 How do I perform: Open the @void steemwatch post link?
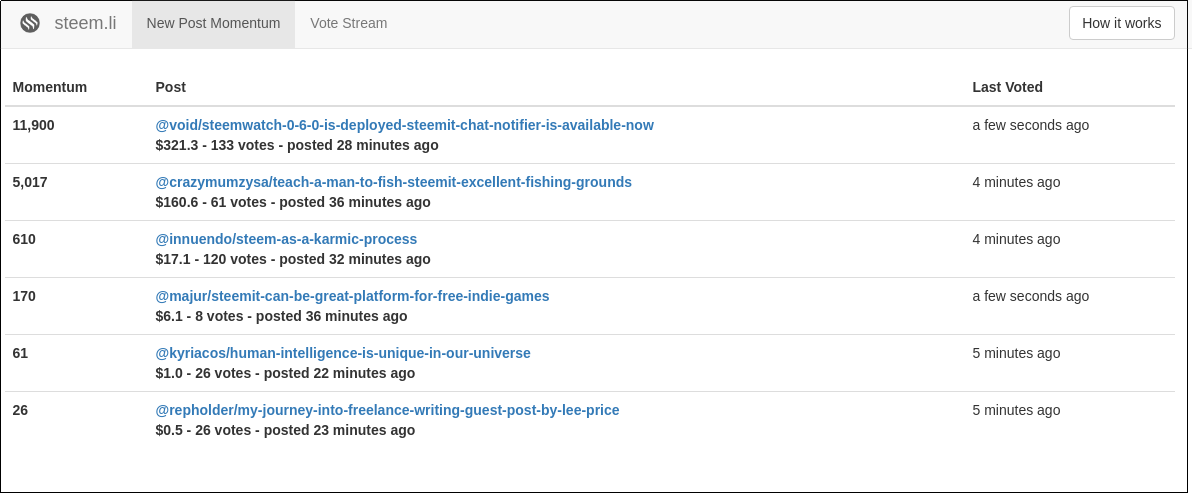404,125
